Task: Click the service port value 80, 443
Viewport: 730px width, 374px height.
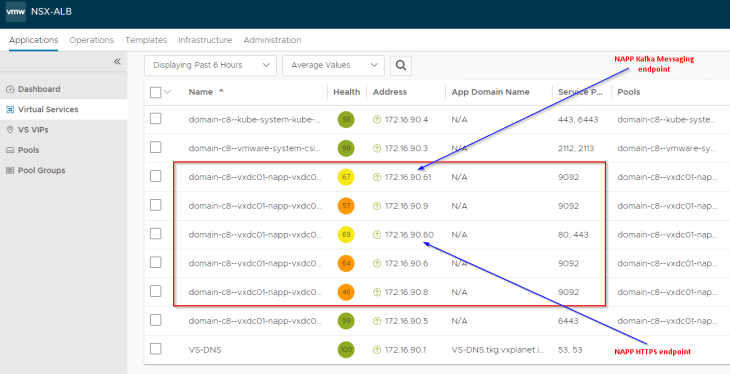Action: (x=573, y=235)
